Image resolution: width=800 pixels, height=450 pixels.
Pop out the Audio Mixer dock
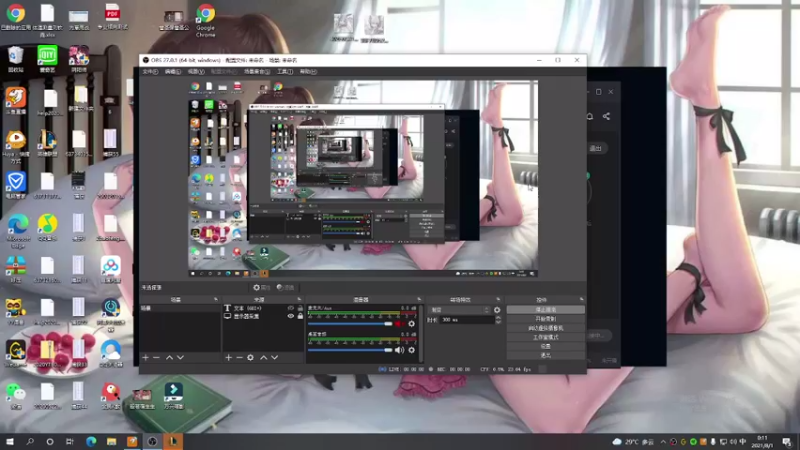point(419,299)
